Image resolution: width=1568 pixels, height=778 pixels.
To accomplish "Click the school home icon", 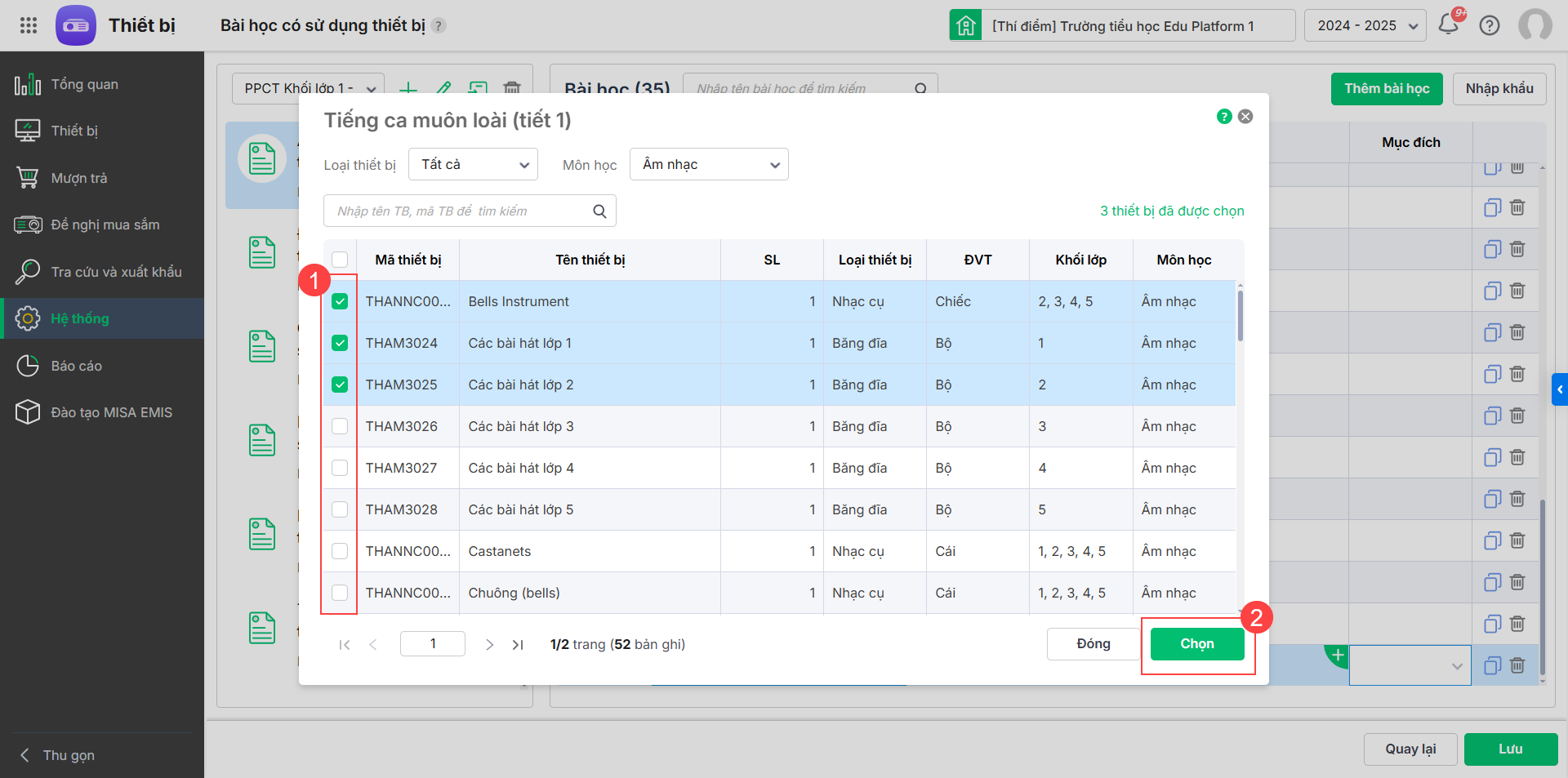I will coord(966,25).
